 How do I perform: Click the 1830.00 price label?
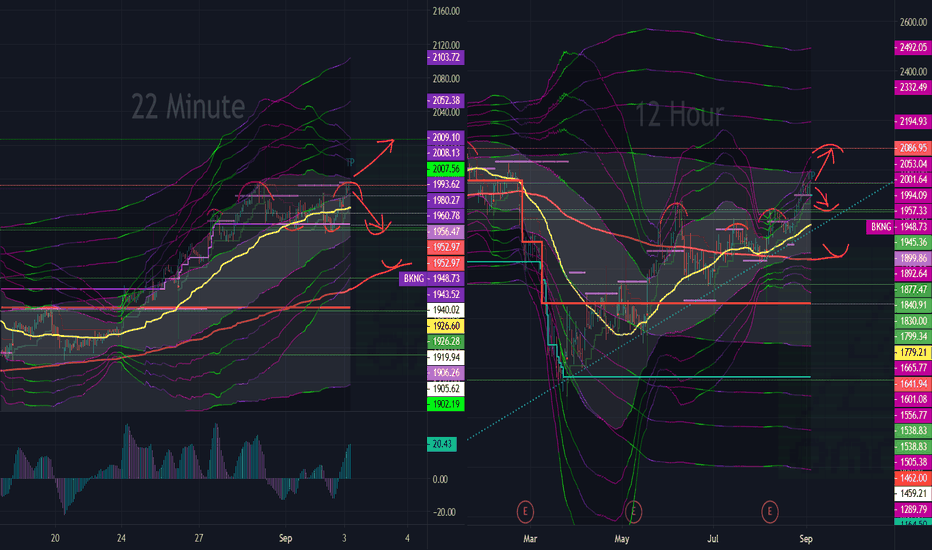point(912,321)
